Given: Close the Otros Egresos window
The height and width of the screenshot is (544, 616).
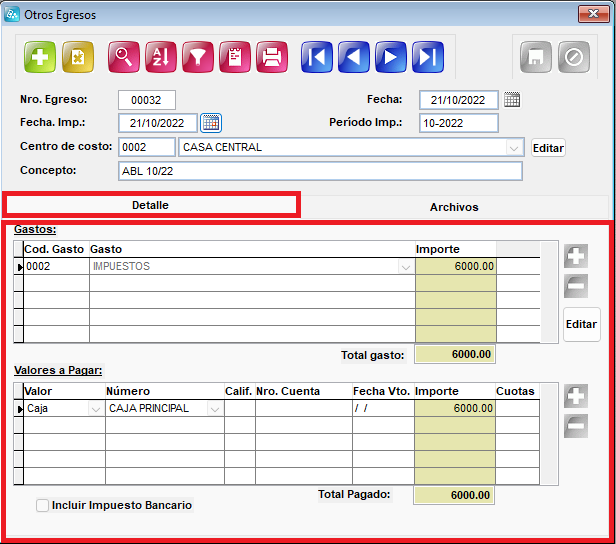Looking at the screenshot, I should pos(594,14).
